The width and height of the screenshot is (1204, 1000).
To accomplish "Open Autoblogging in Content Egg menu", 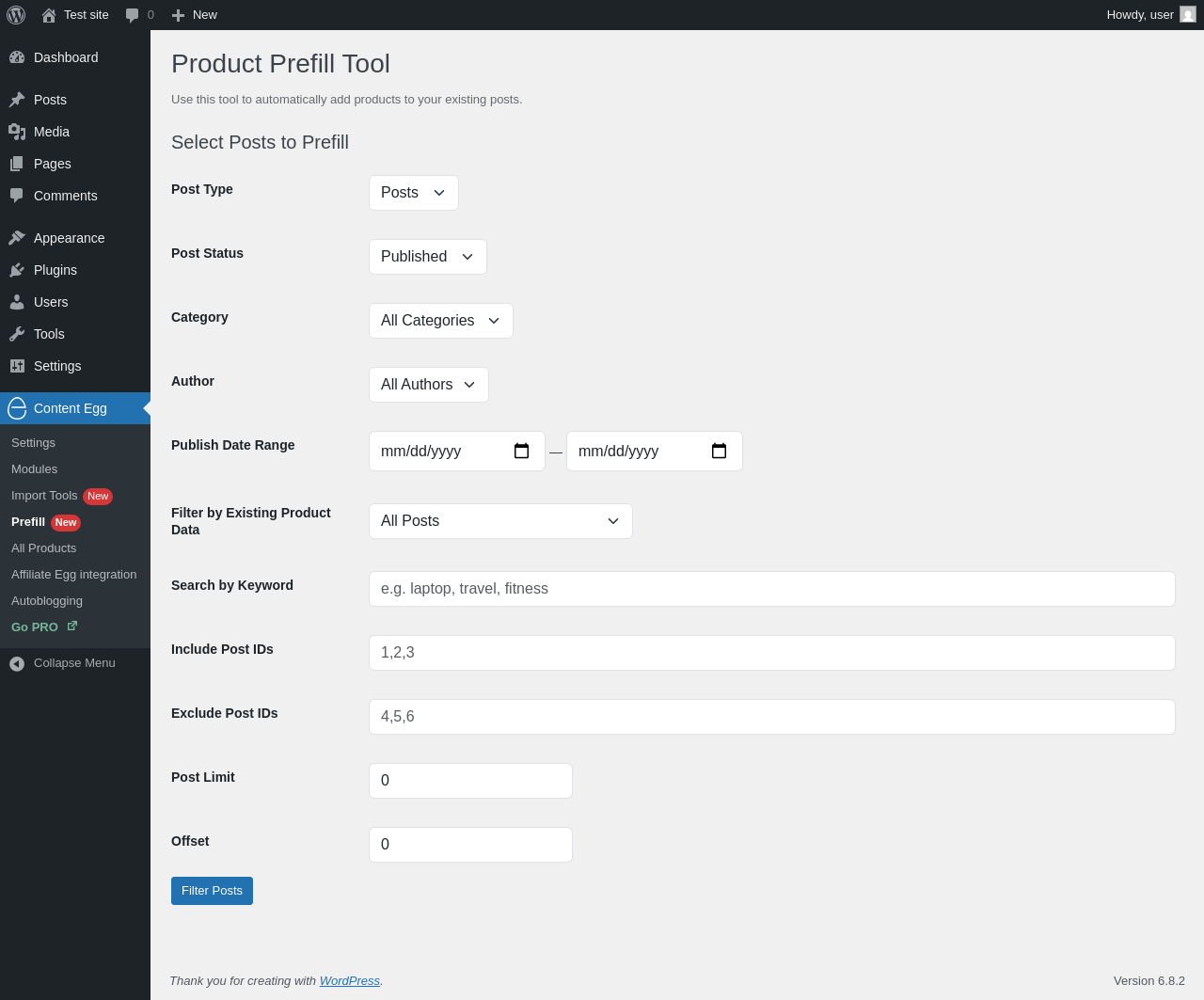I will point(47,601).
